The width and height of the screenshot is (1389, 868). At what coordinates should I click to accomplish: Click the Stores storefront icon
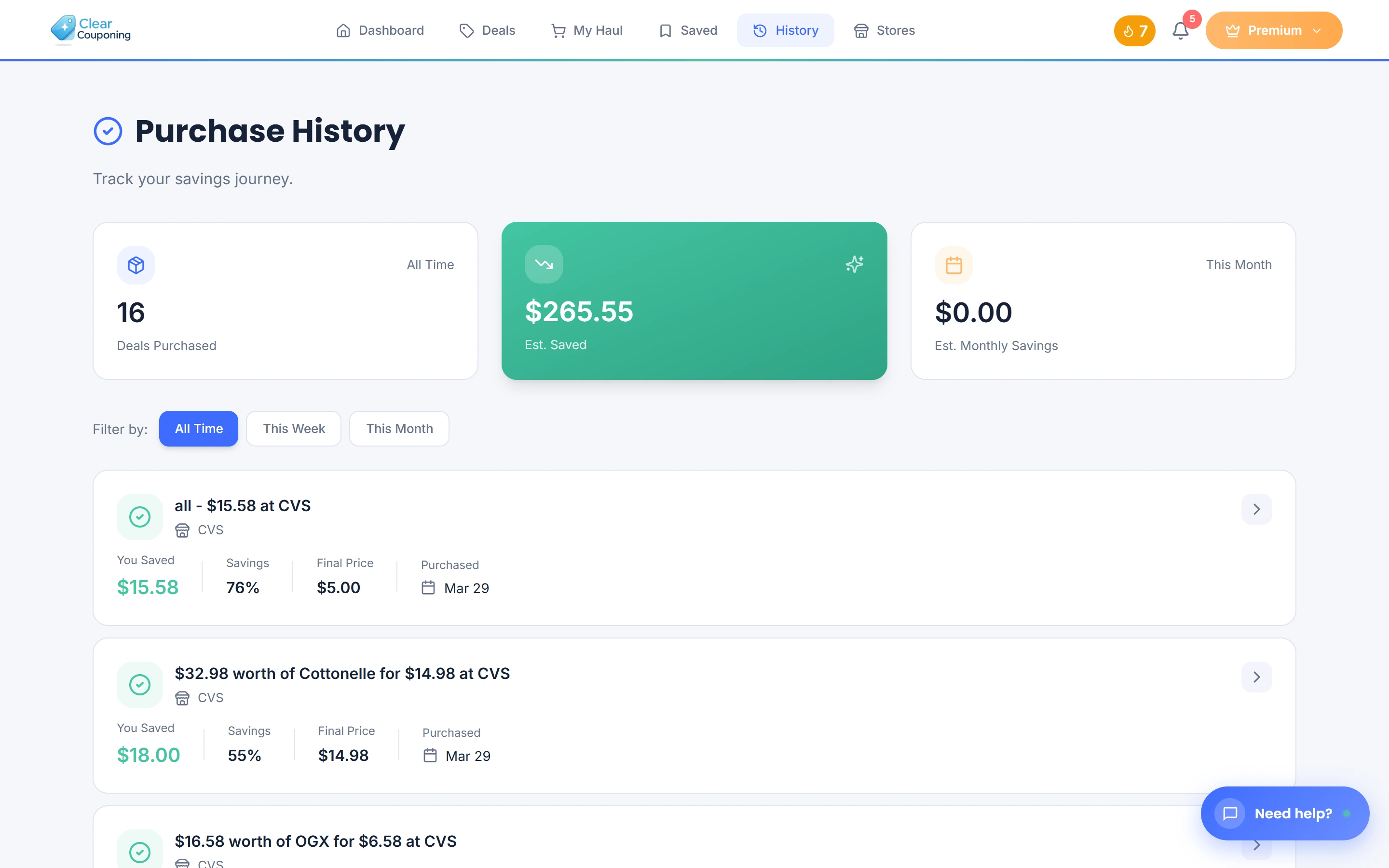click(860, 30)
